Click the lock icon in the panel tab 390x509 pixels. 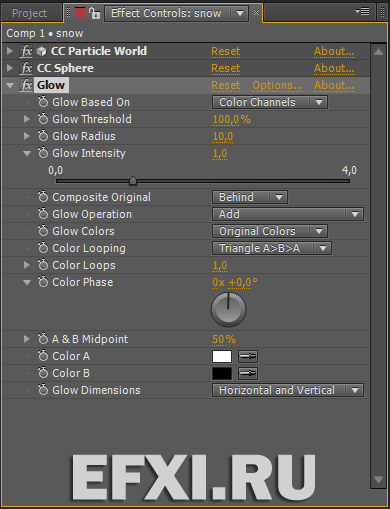coord(95,13)
